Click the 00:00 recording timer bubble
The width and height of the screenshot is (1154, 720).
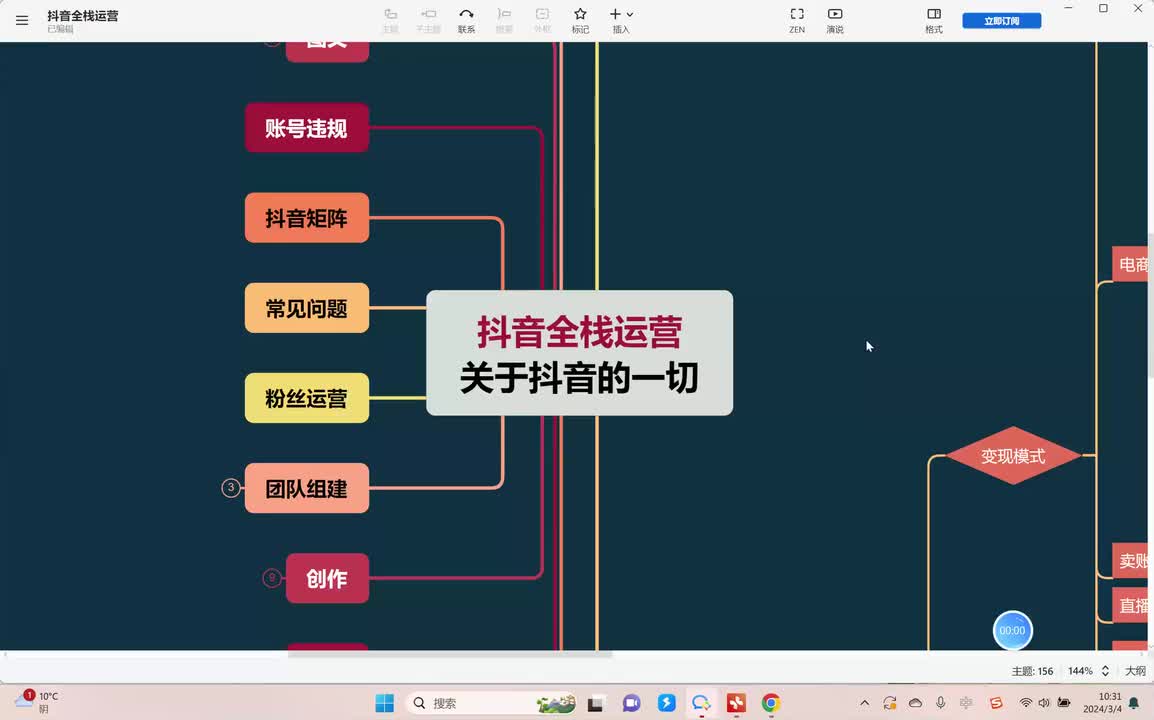point(1013,631)
